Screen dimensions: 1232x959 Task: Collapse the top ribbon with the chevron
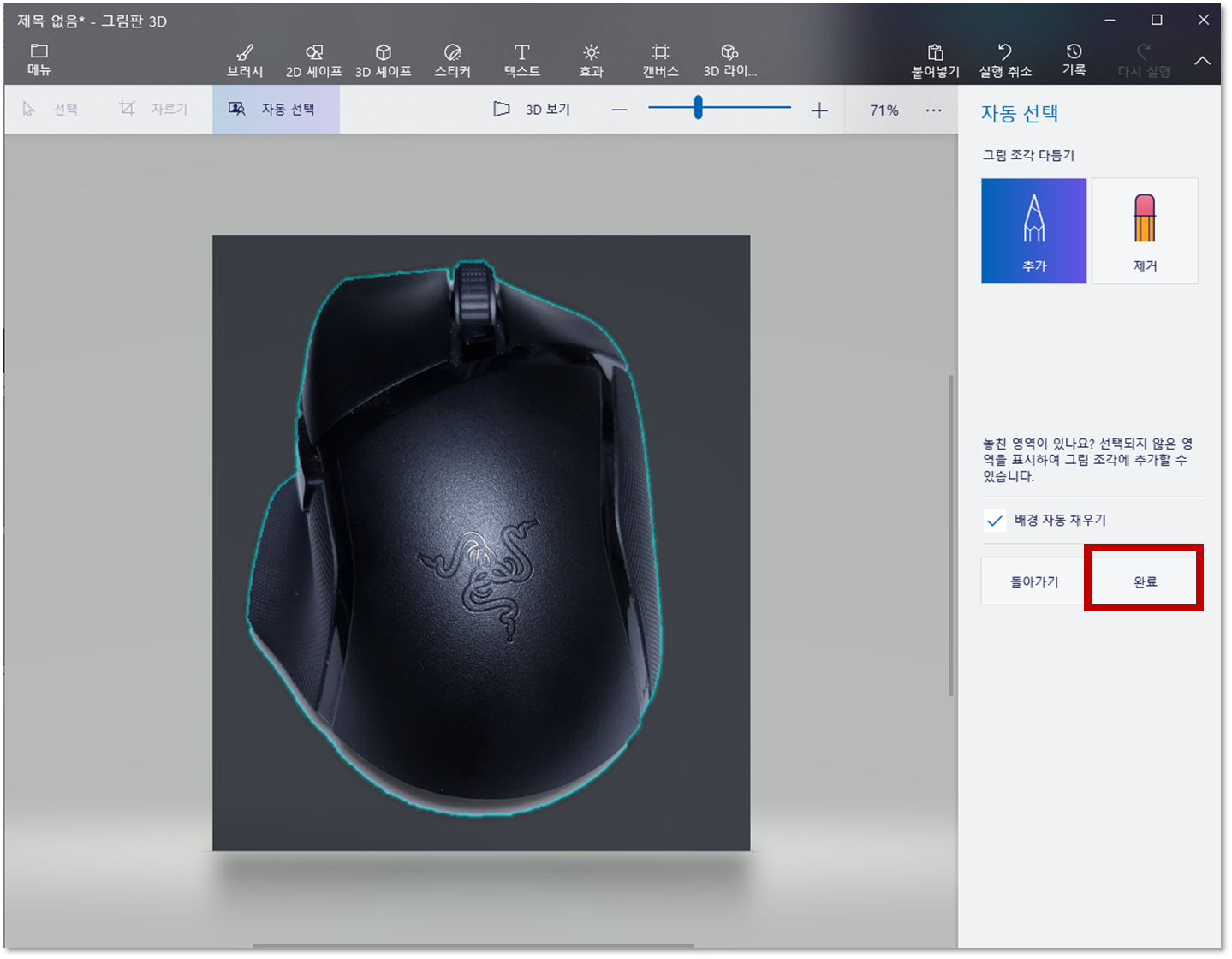(x=1203, y=61)
